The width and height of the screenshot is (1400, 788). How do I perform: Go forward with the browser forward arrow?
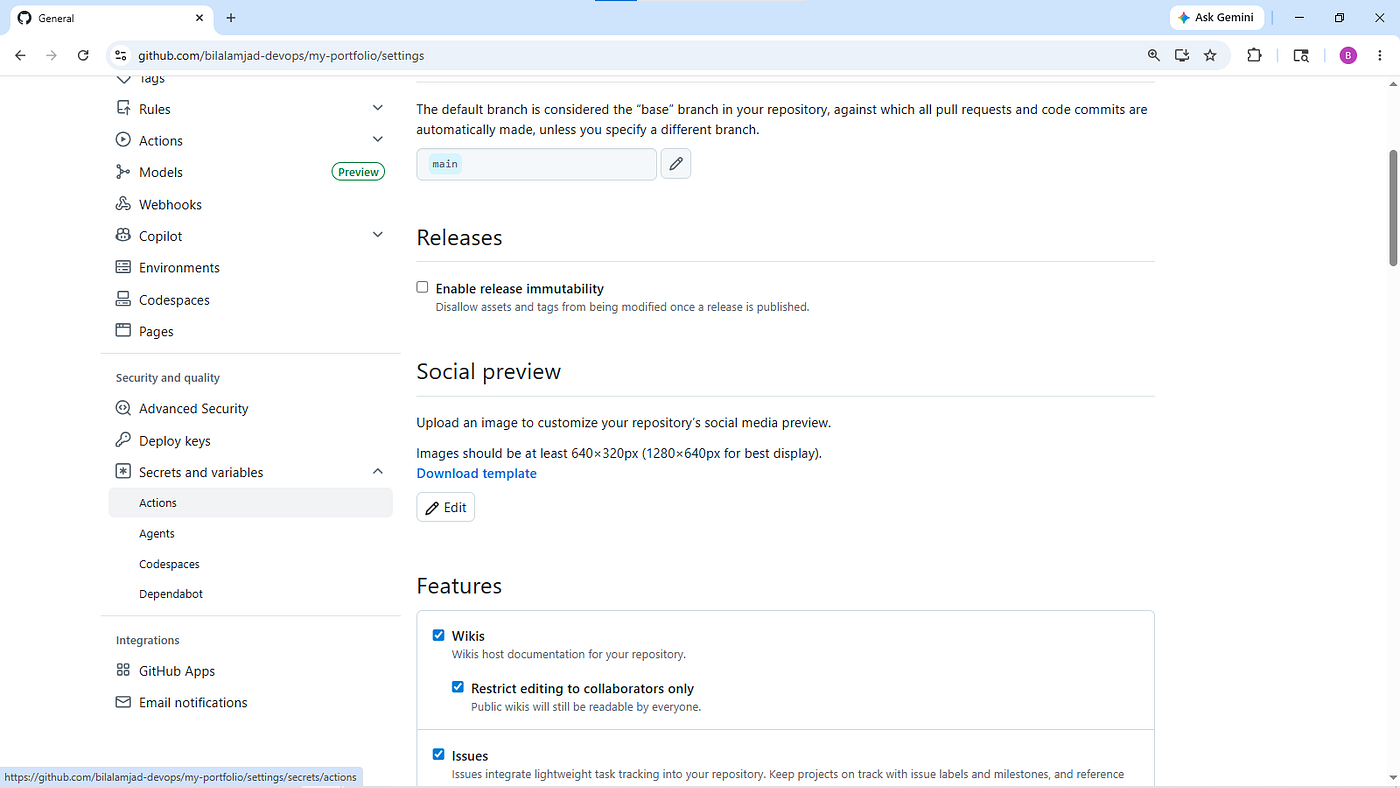(x=51, y=56)
